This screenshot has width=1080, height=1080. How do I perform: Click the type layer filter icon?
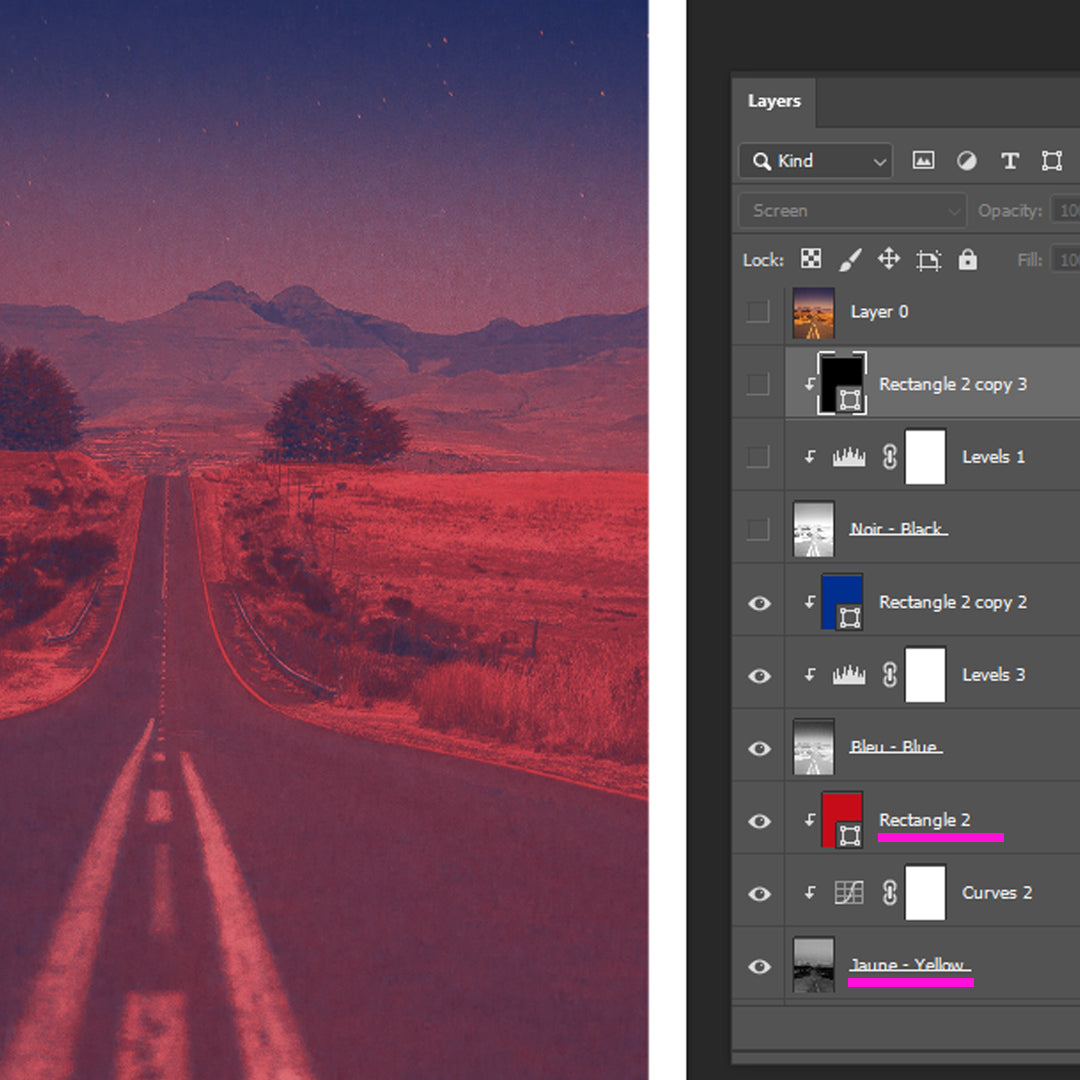click(x=1010, y=161)
